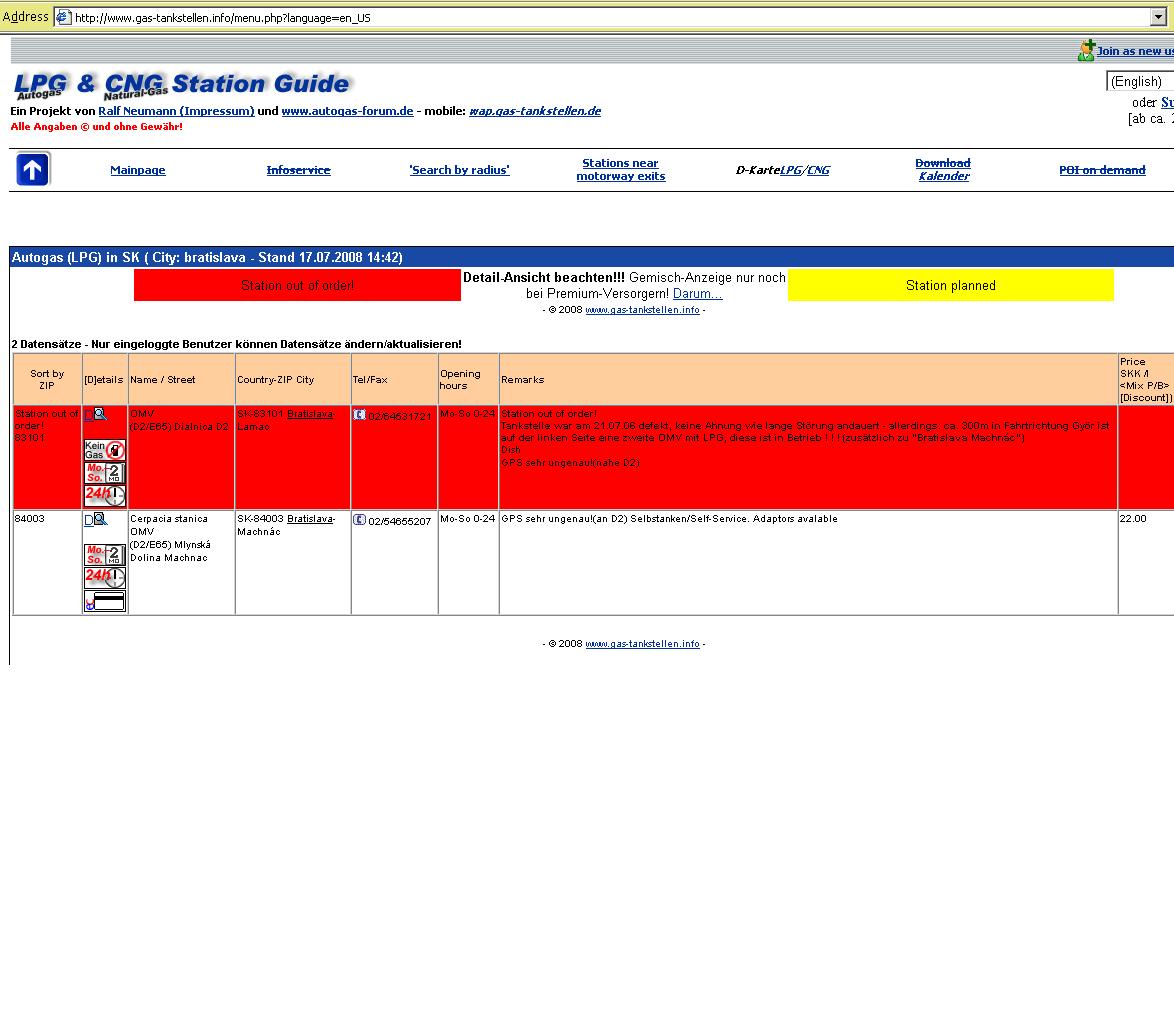Click the 2 Datensätze notice text
This screenshot has height=1032, width=1174.
point(237,344)
